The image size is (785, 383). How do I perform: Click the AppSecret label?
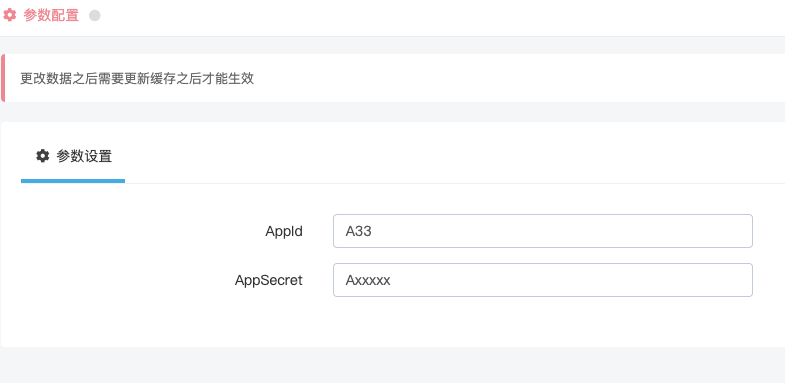coord(269,280)
